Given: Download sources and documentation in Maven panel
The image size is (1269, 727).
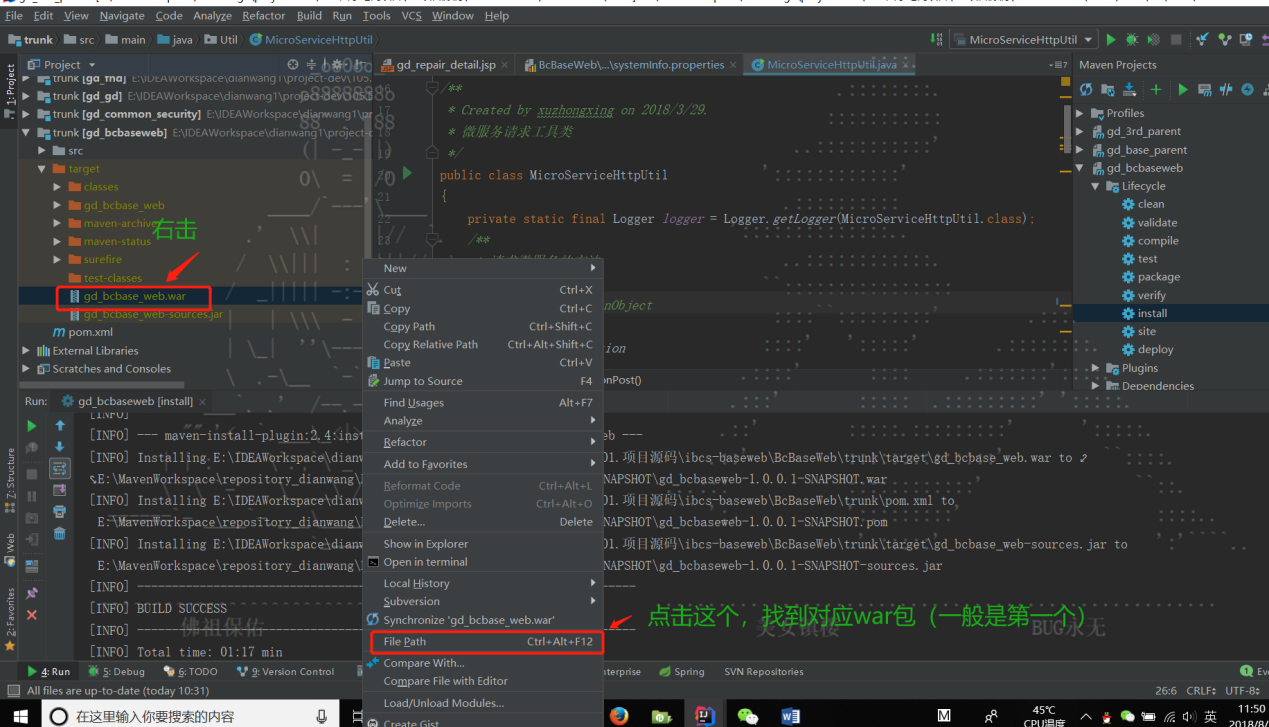Looking at the screenshot, I should (1131, 89).
